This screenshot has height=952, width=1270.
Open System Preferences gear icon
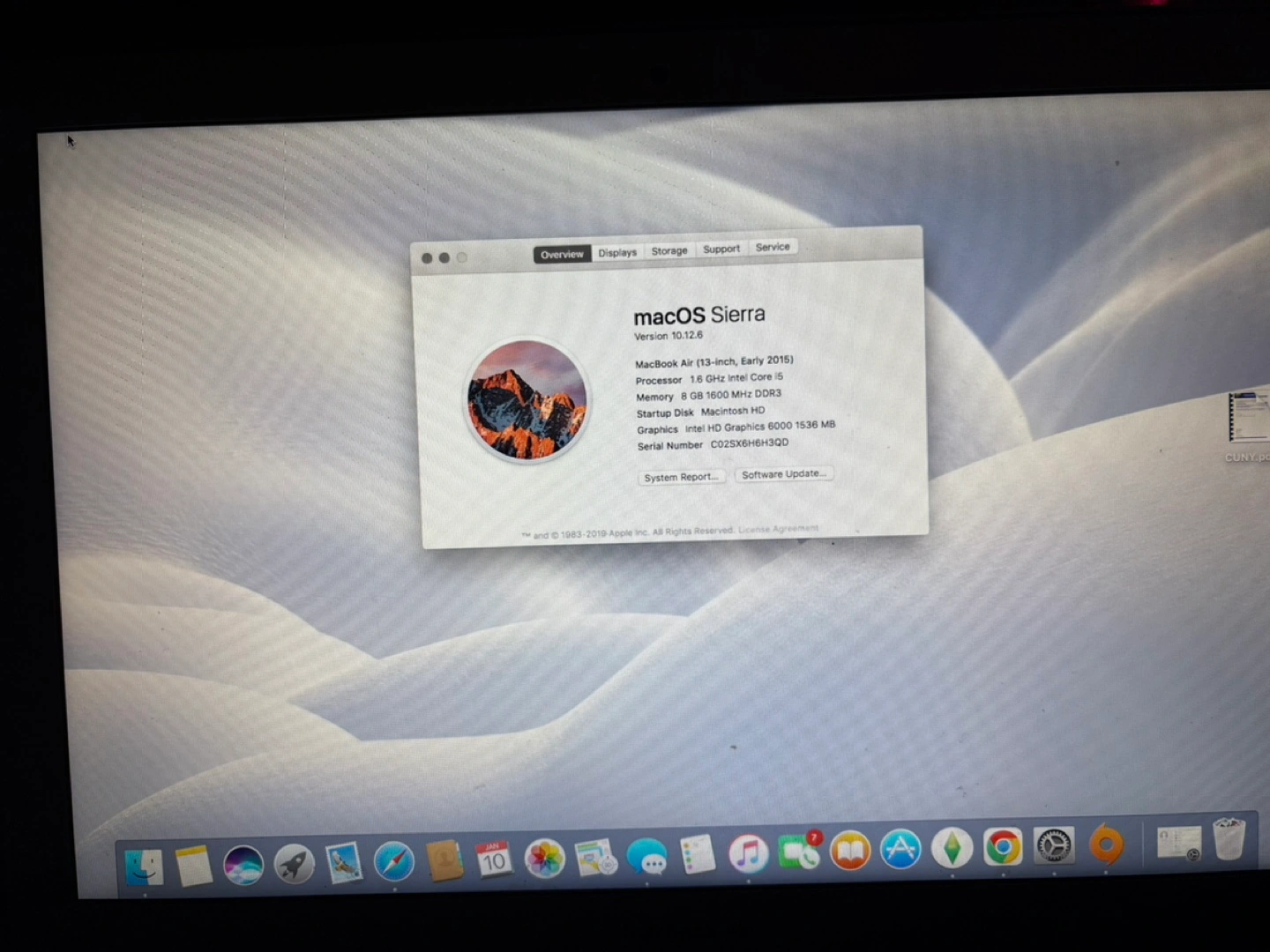click(x=1054, y=846)
